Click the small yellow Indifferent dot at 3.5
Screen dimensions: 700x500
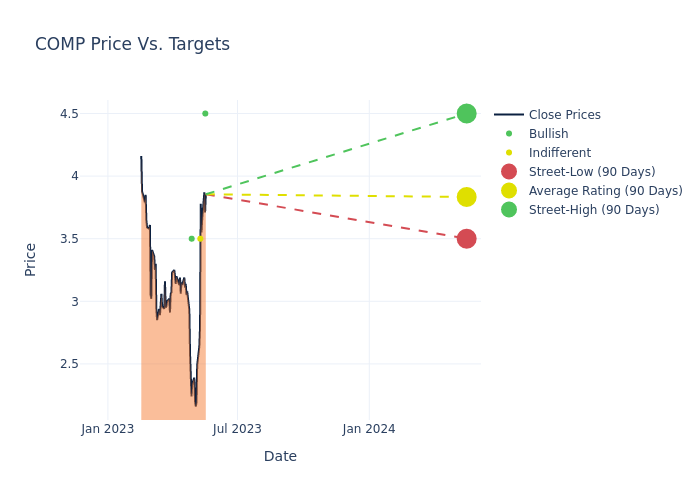200,239
